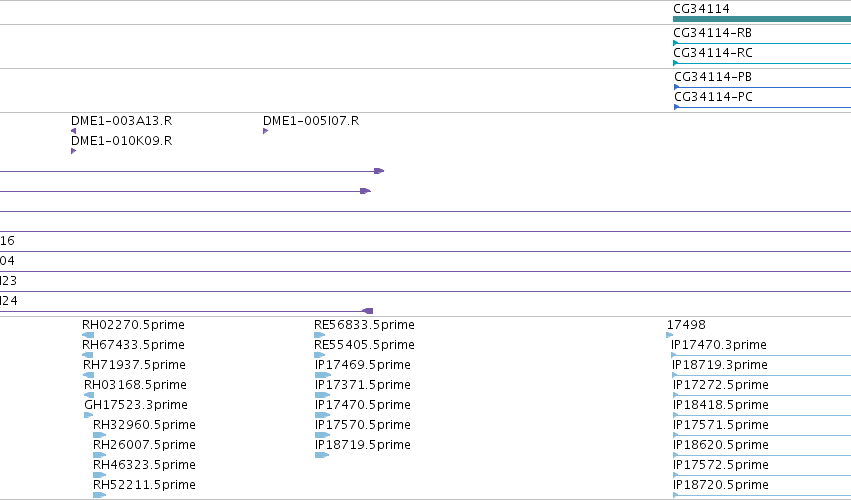Viewport: 851px width, 500px height.
Task: Select IP17371.5prime EST label
Action: 363,385
